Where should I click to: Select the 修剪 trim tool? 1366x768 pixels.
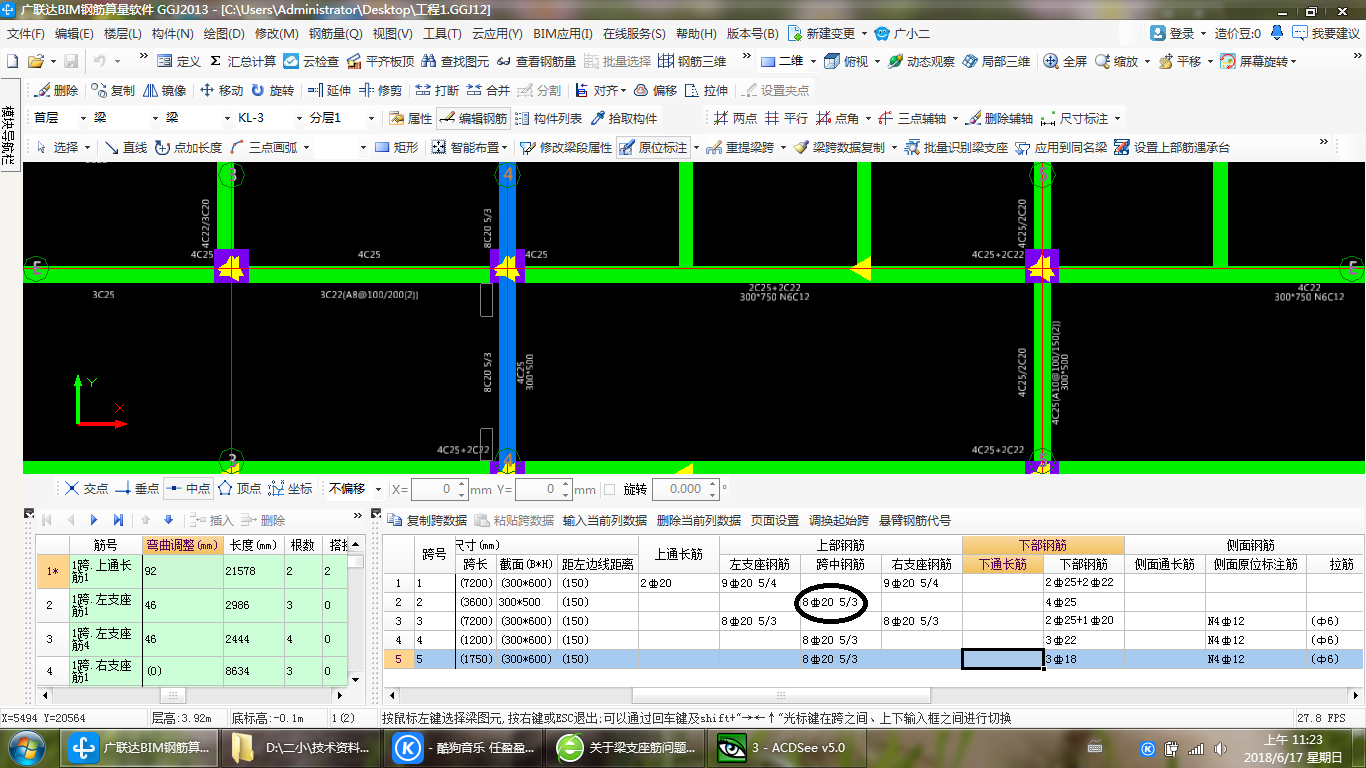380,90
